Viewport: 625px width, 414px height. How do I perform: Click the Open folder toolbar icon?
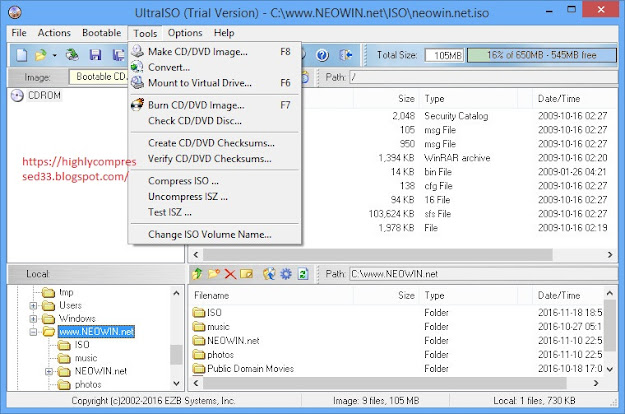click(41, 55)
